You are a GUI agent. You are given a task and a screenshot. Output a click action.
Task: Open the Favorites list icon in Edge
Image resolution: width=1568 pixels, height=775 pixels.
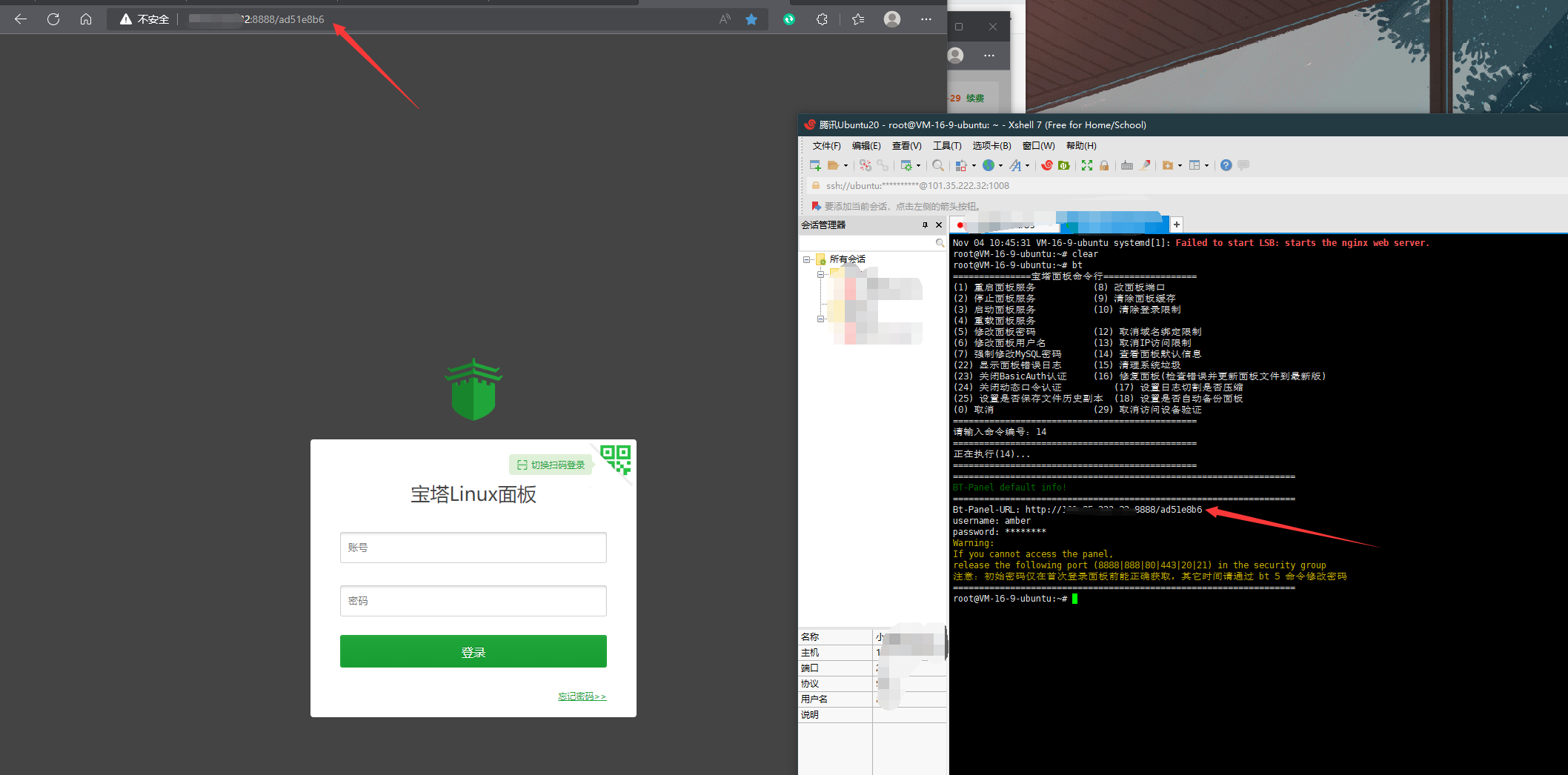[x=858, y=19]
